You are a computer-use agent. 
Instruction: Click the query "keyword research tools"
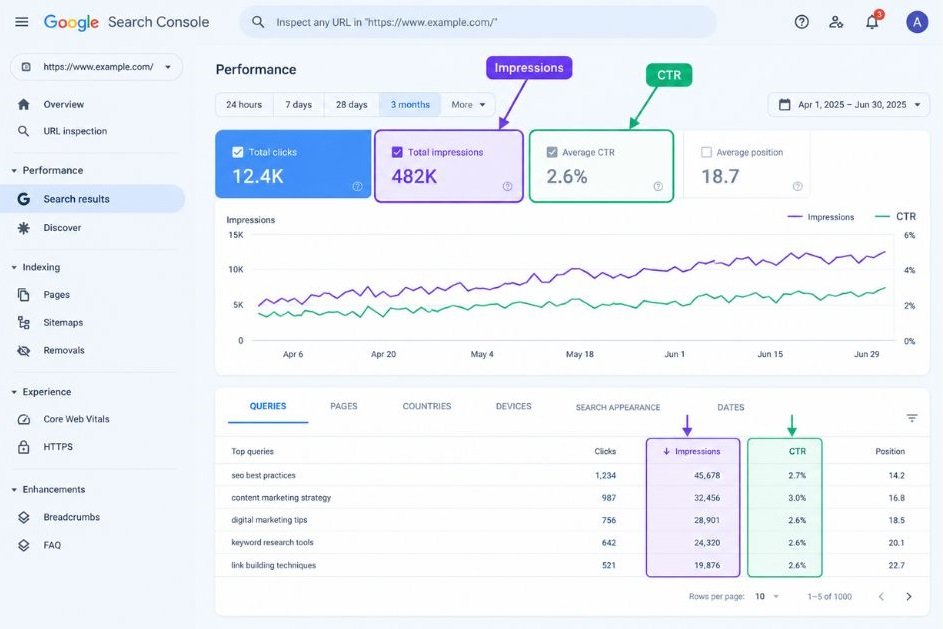272,542
